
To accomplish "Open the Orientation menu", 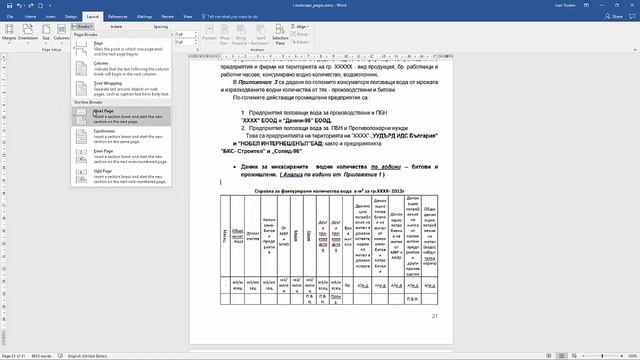I will (x=28, y=33).
